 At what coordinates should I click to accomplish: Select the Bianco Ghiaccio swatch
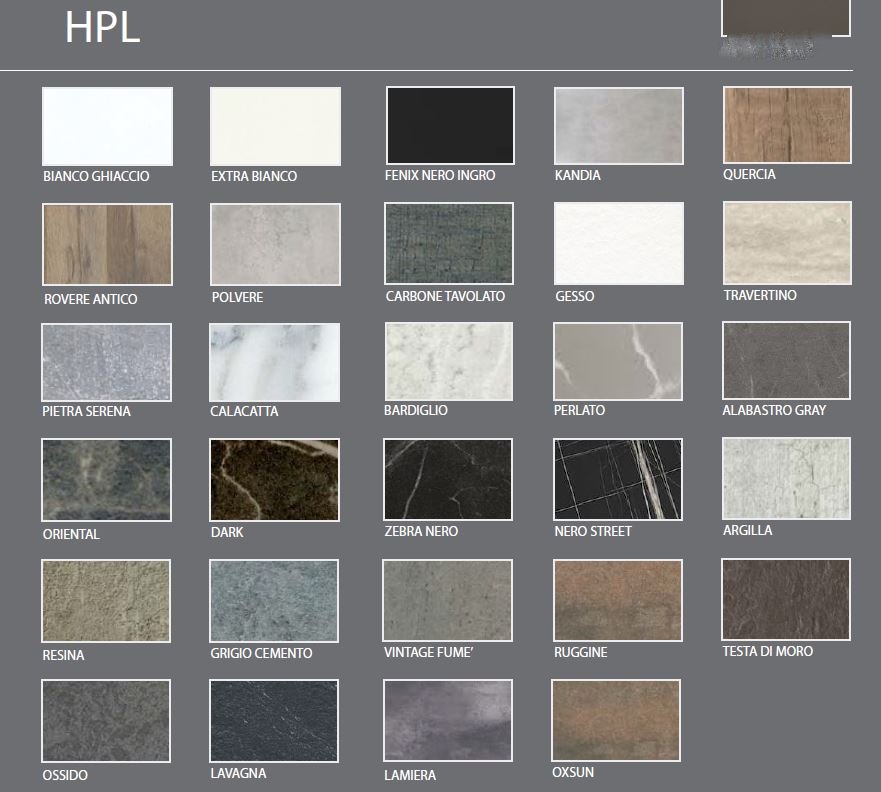coord(107,126)
